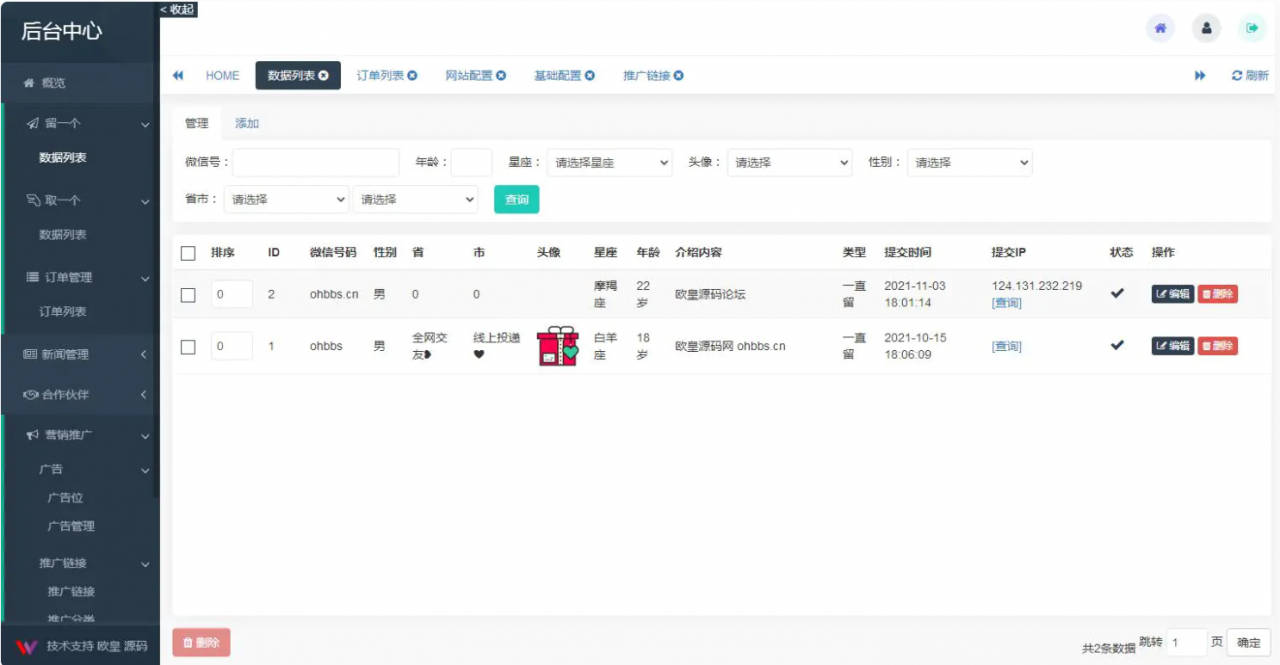Screen dimensions: 1280x665
Task: Click 编辑 for the ID 1 row
Action: pos(1173,346)
